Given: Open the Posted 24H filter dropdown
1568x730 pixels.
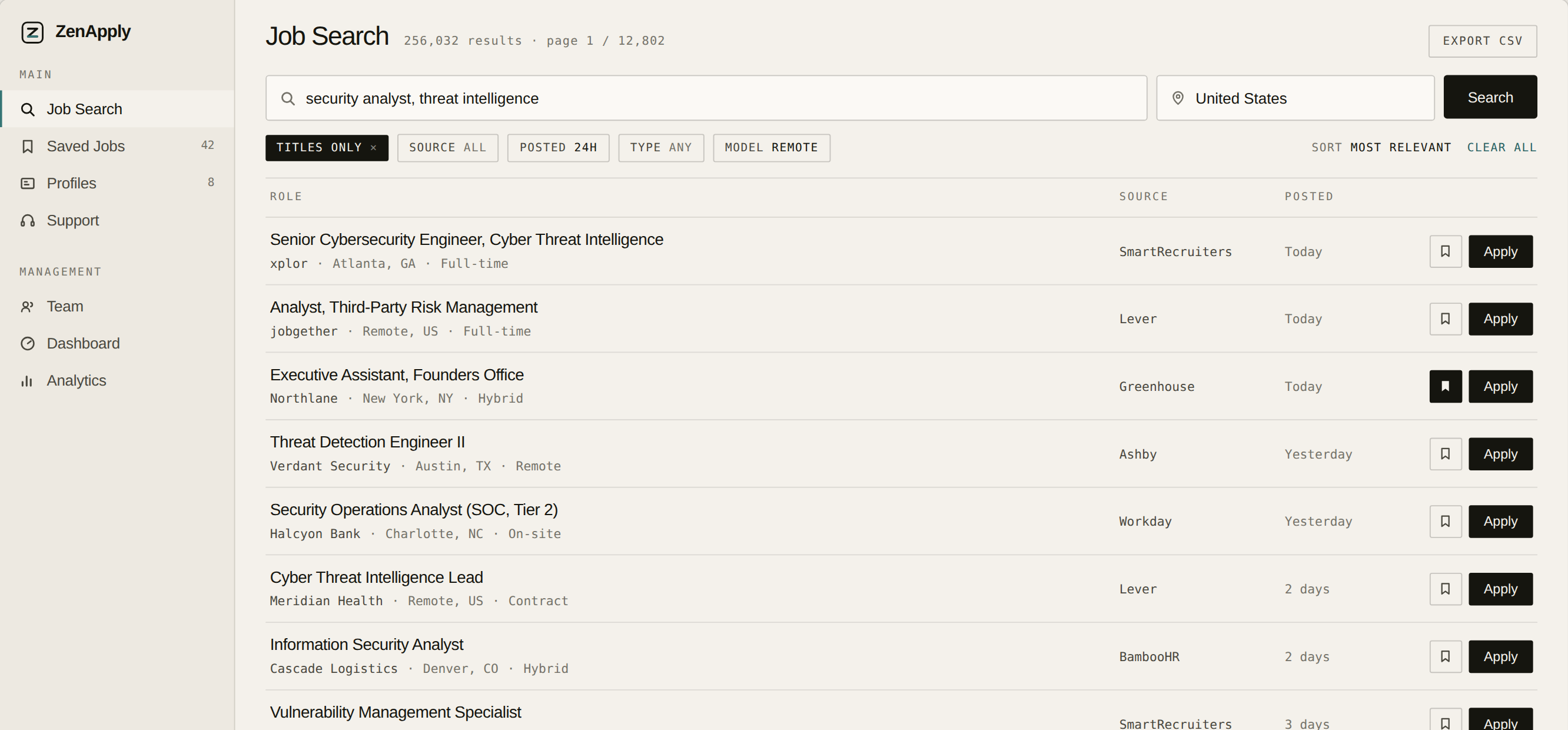Looking at the screenshot, I should point(558,148).
